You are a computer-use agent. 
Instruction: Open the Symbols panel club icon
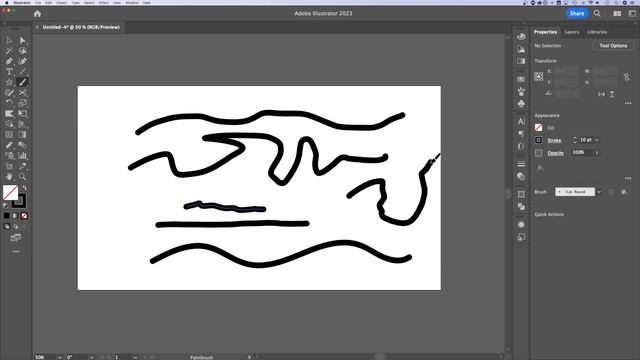pos(521,104)
